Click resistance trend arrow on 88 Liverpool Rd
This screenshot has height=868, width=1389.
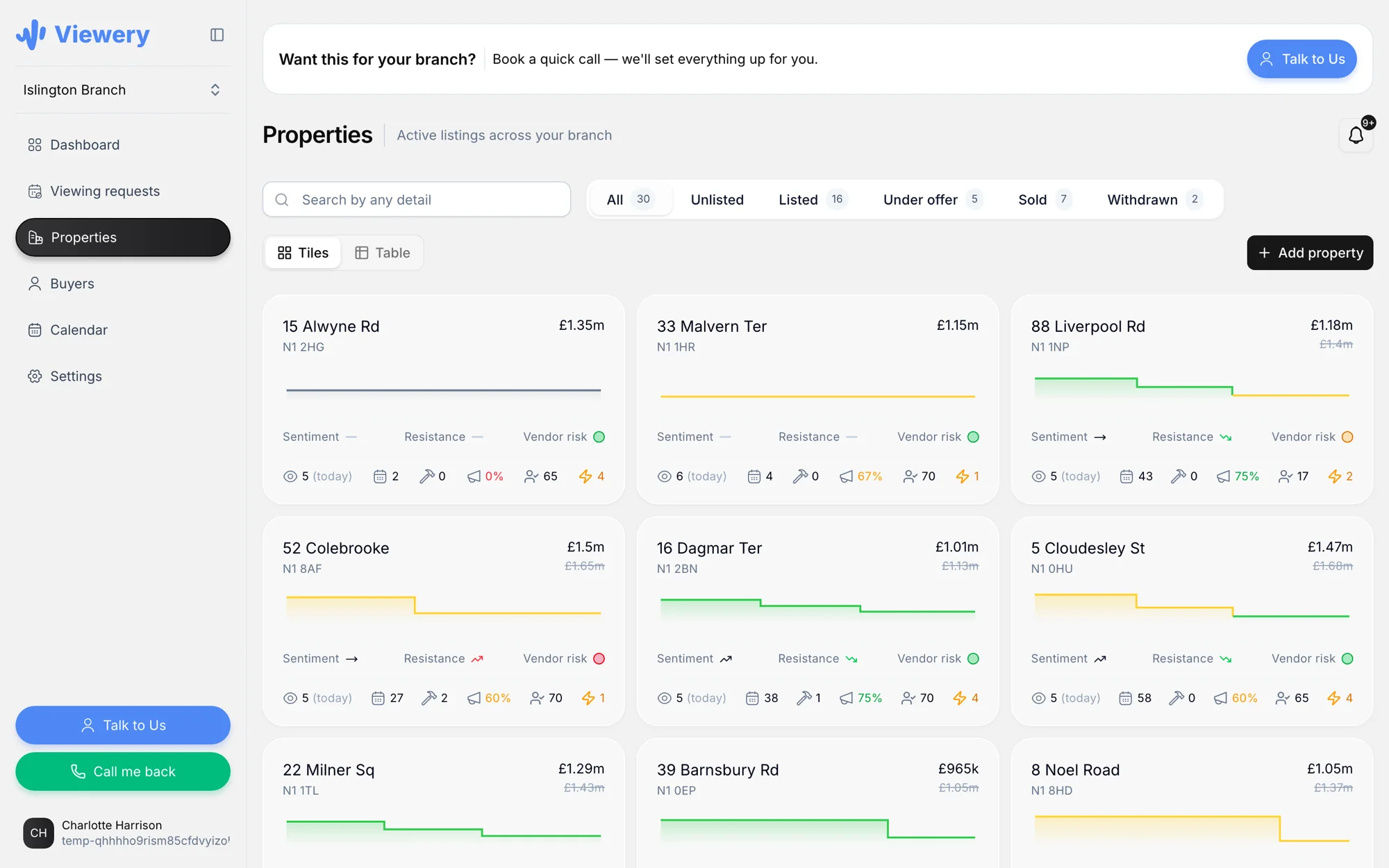[x=1226, y=437]
